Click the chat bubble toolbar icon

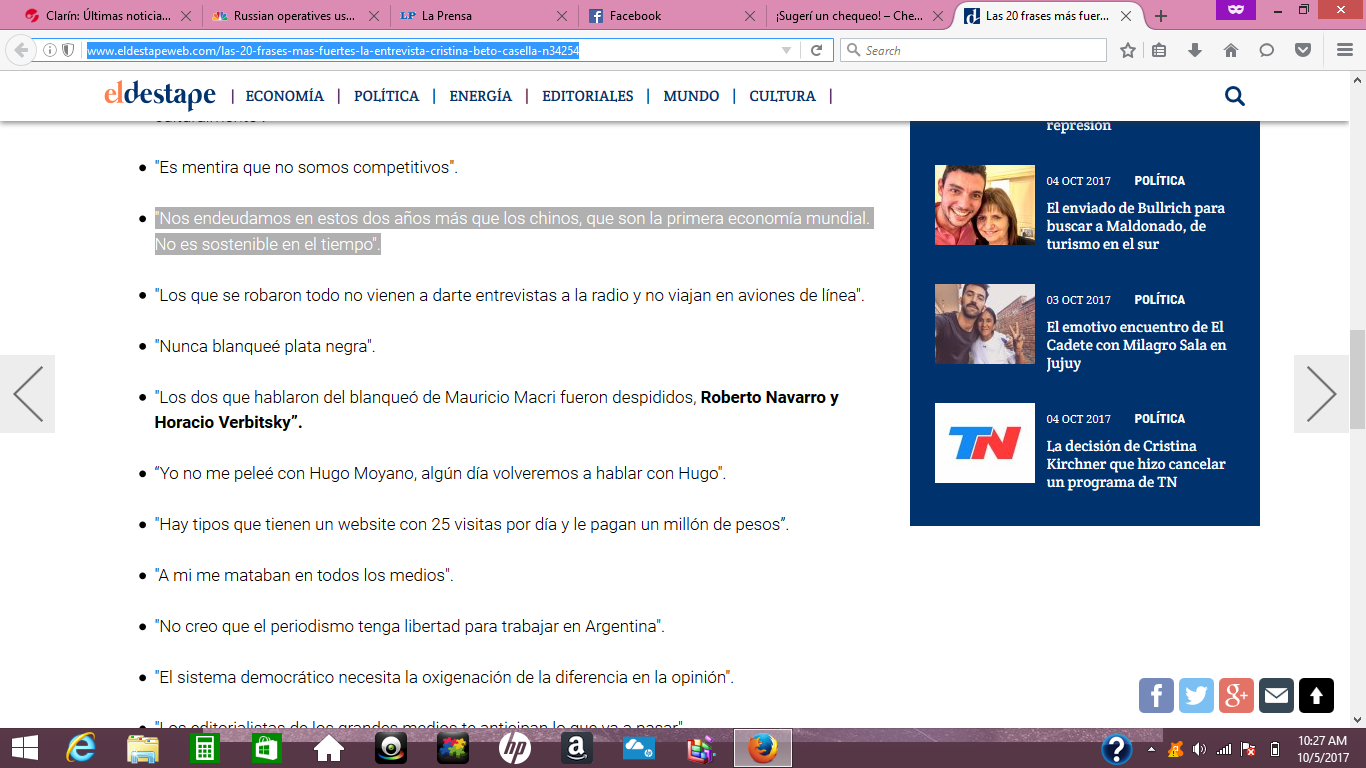(1267, 50)
